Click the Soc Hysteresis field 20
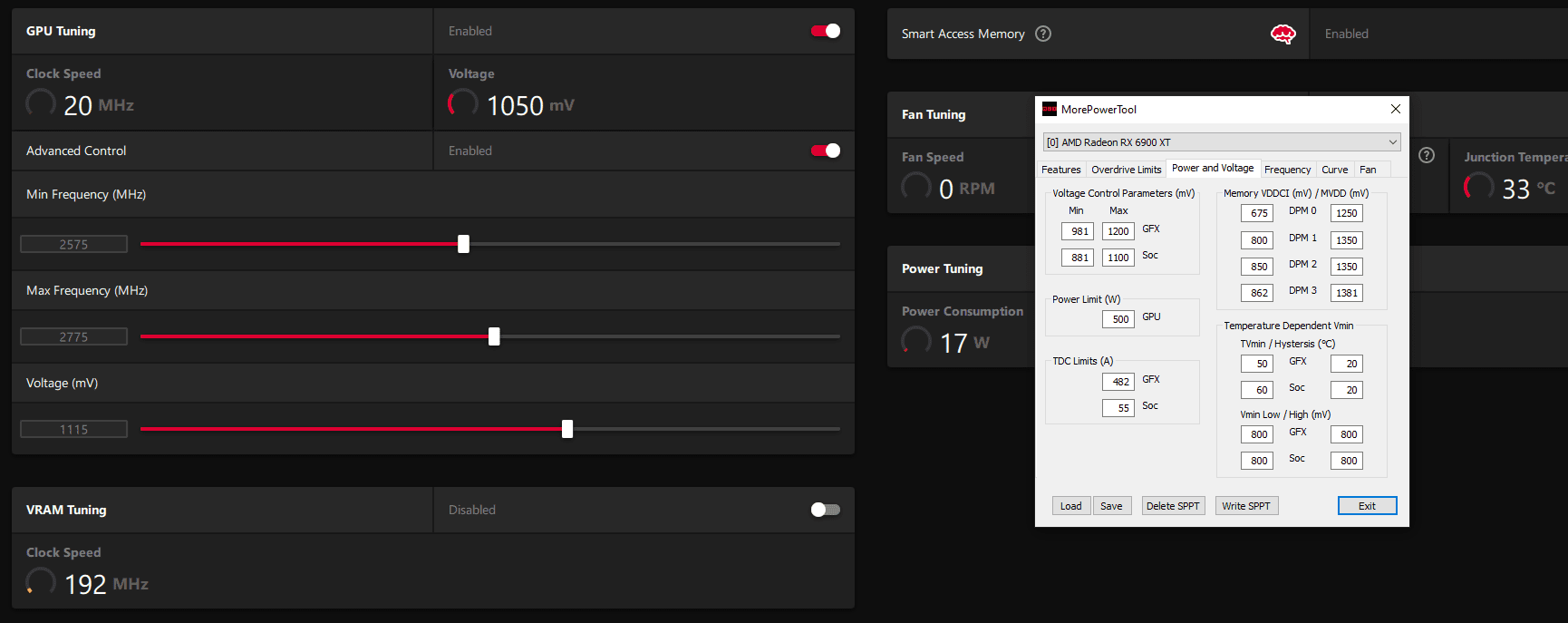This screenshot has height=623, width=1568. click(x=1347, y=390)
